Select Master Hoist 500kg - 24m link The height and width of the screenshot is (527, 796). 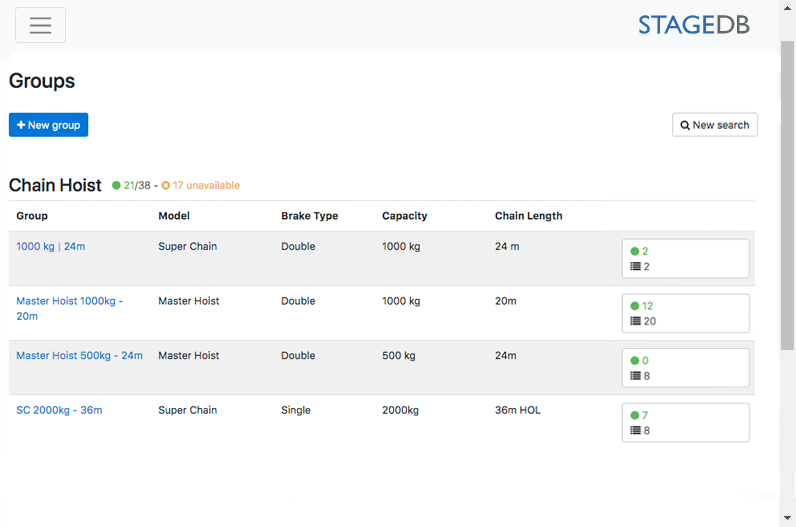point(79,355)
